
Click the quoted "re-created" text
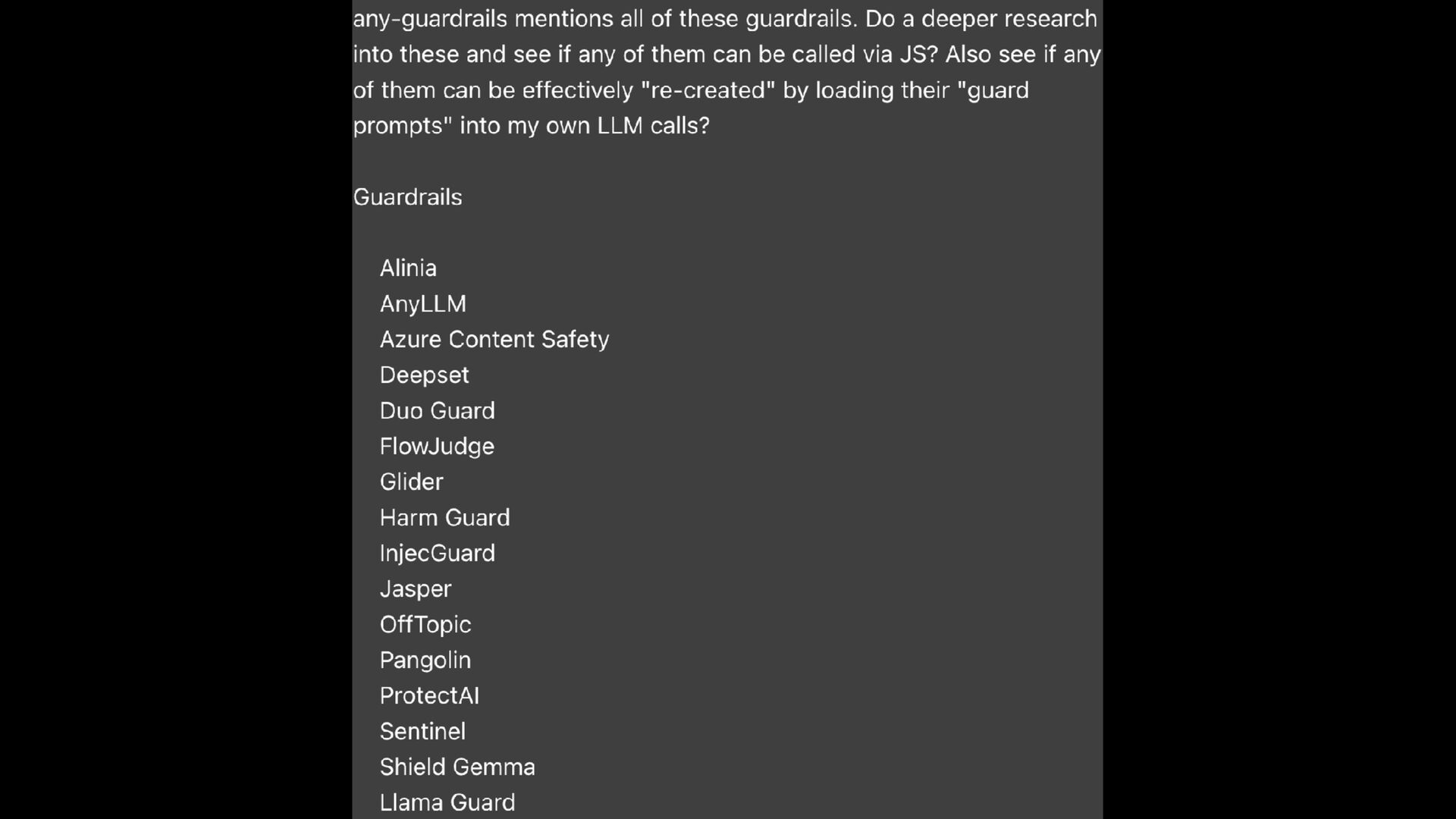point(708,90)
